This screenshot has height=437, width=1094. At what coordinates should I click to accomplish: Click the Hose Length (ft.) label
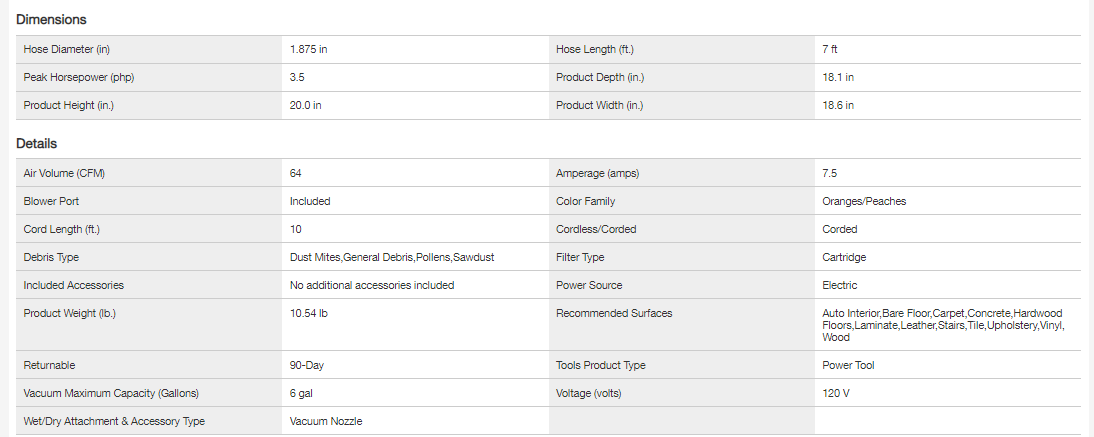594,49
